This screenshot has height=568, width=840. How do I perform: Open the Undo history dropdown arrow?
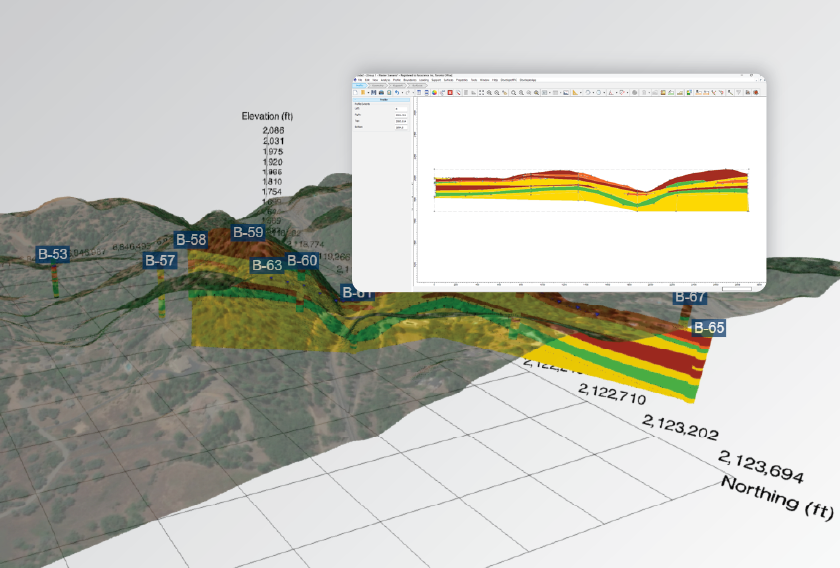coord(402,93)
